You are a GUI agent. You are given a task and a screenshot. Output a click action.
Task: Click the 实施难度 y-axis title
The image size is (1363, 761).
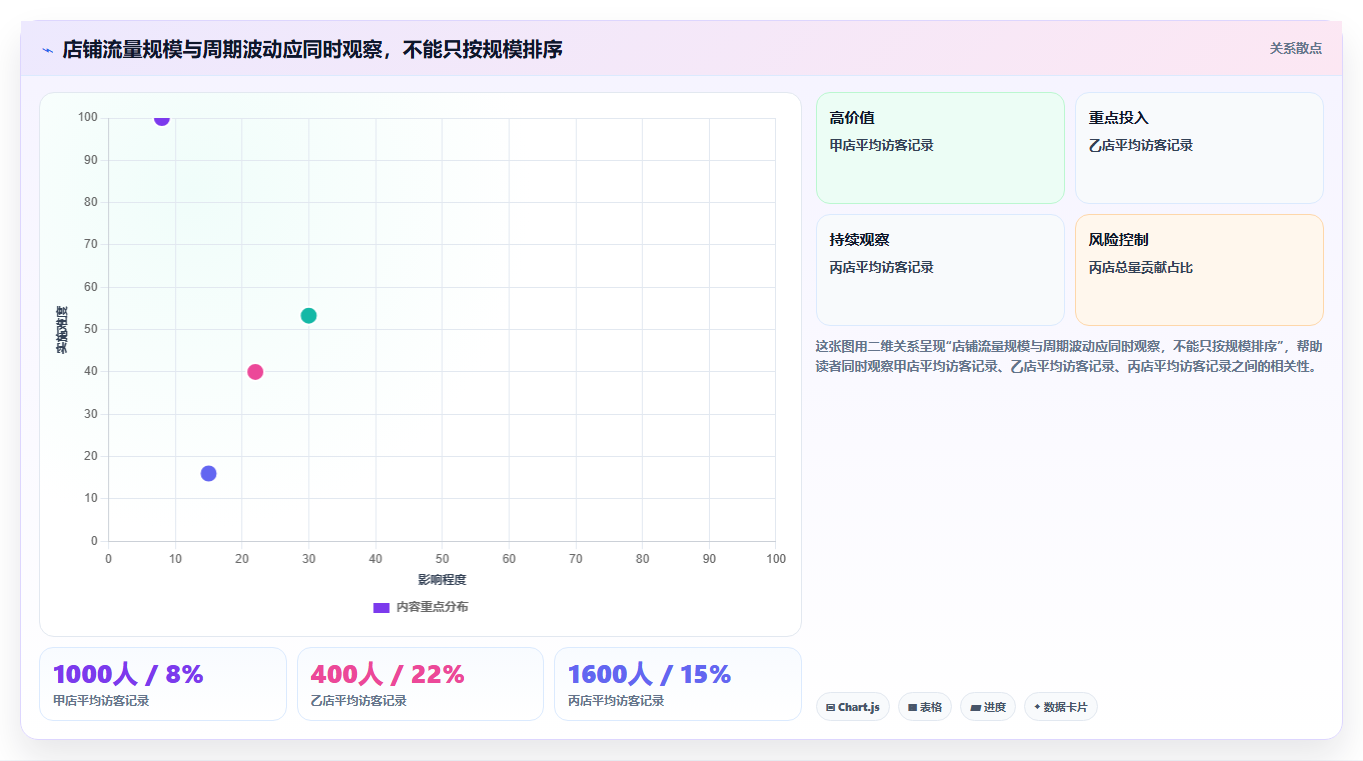coord(62,330)
